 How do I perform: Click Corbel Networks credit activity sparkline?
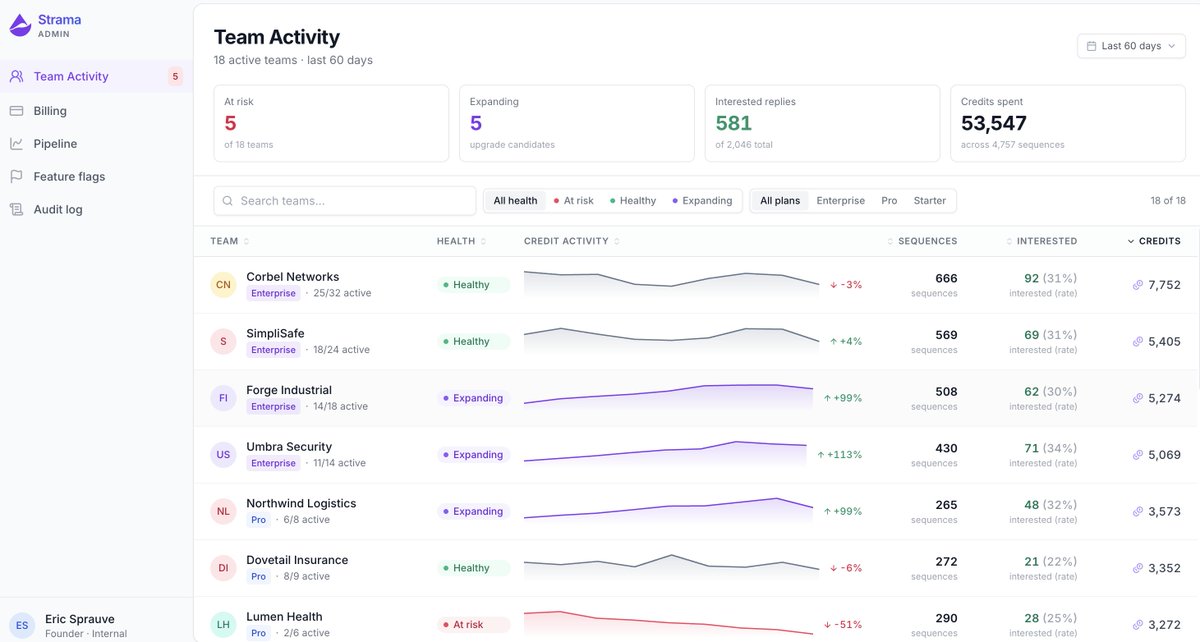pos(671,283)
